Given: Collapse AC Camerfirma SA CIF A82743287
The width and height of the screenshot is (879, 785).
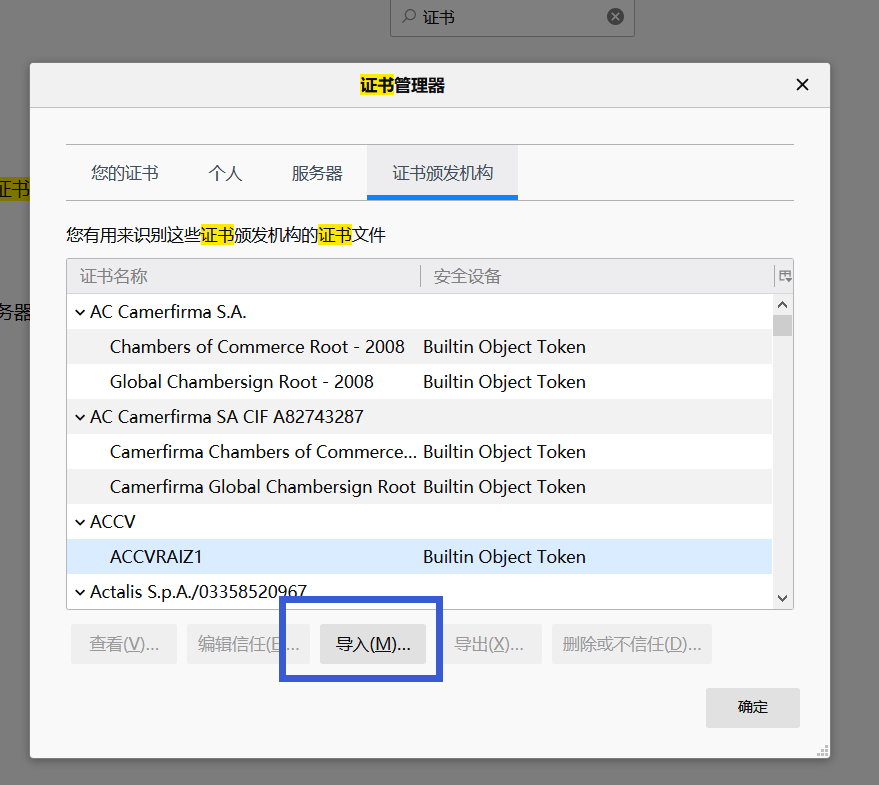Looking at the screenshot, I should coord(80,416).
